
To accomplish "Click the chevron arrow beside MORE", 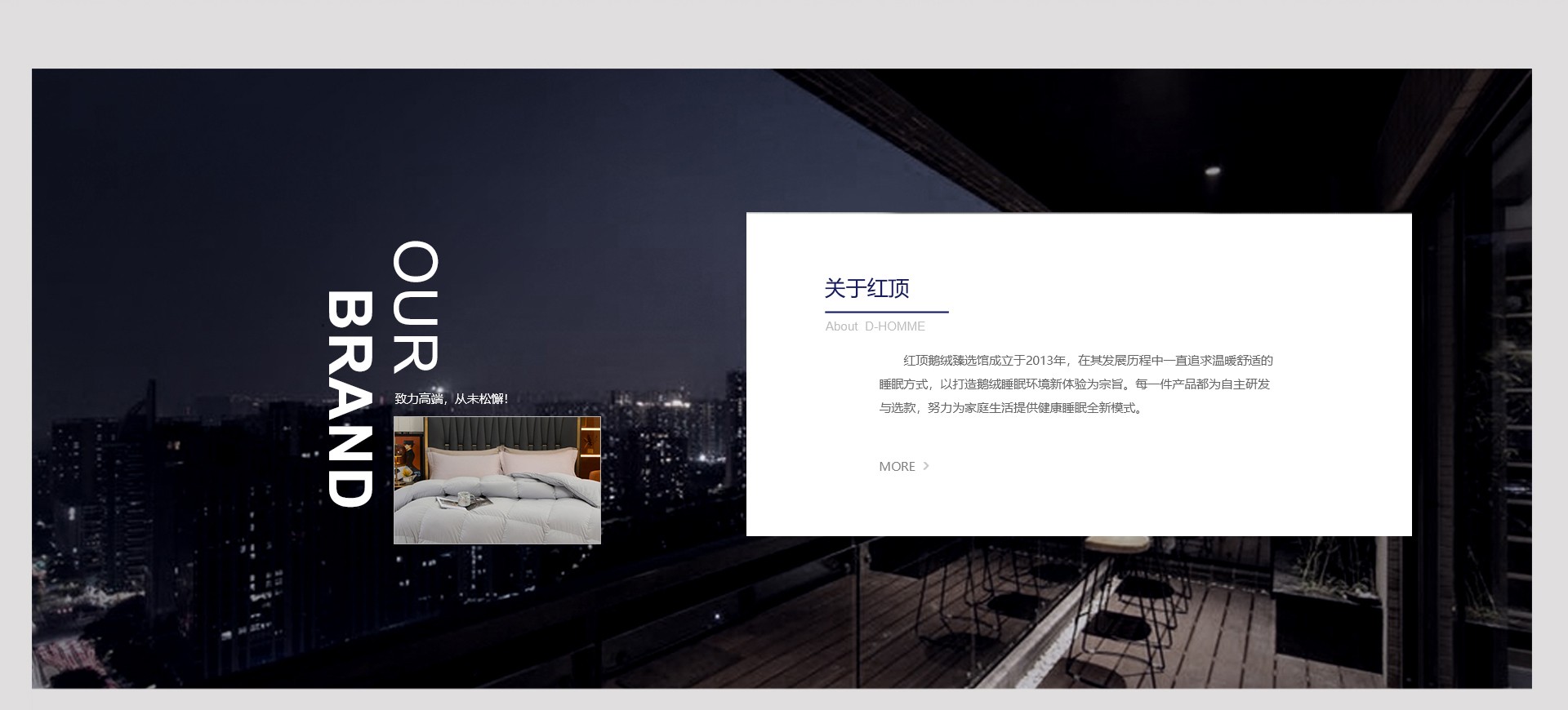I will coord(926,466).
